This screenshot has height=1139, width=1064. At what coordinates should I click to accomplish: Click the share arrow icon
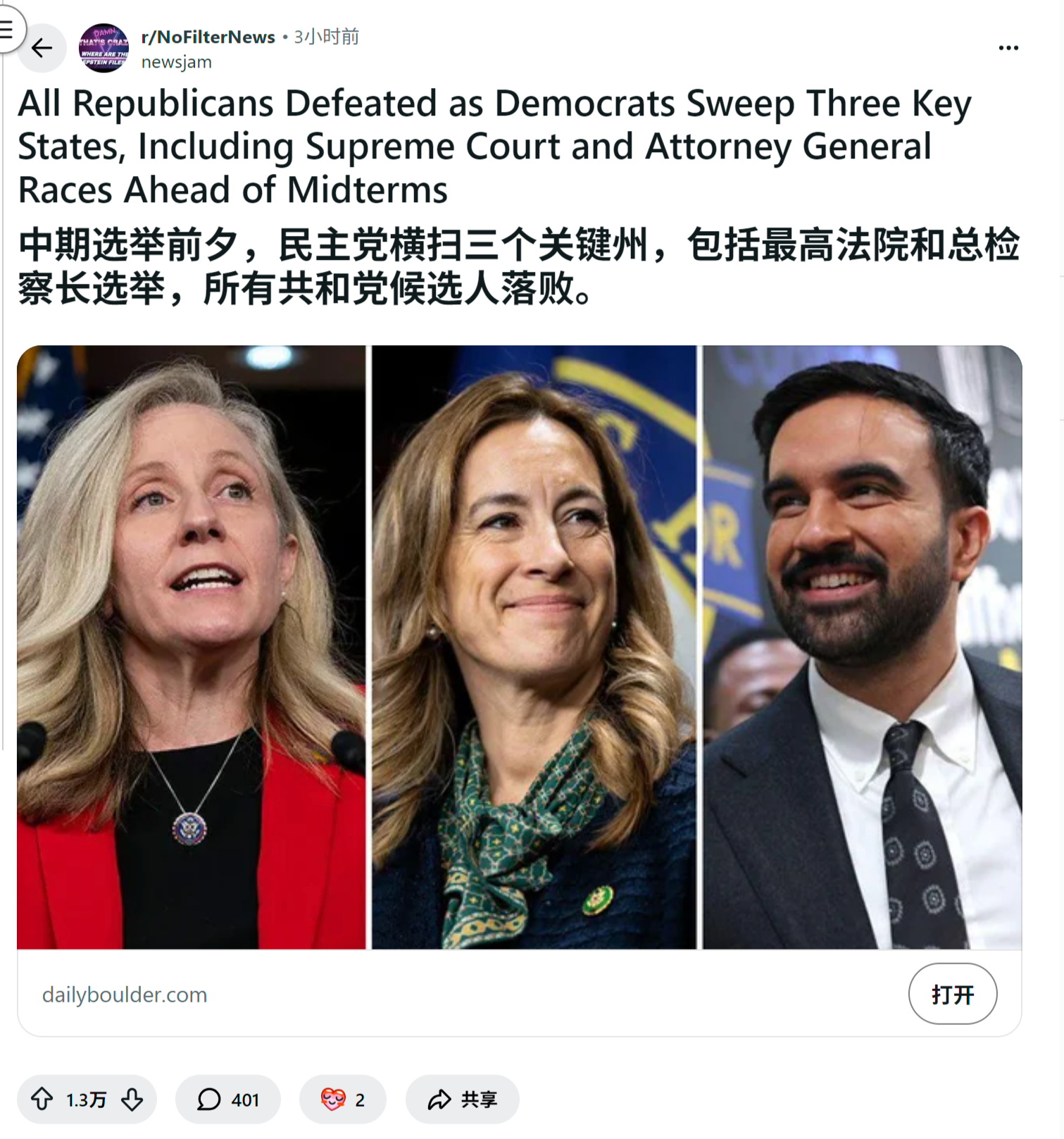[439, 1099]
